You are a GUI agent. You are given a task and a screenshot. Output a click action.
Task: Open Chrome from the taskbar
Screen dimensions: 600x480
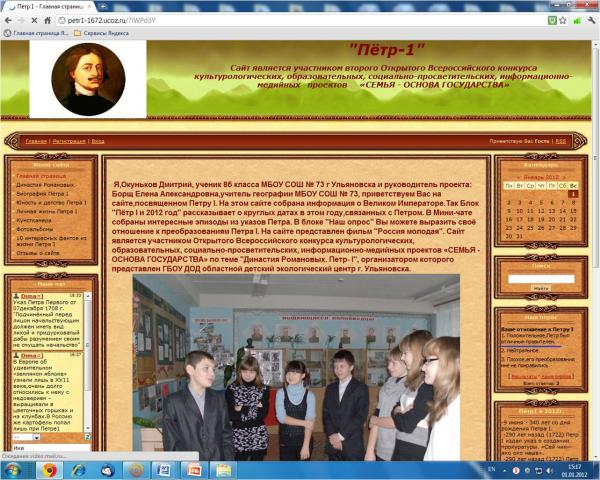coord(49,470)
